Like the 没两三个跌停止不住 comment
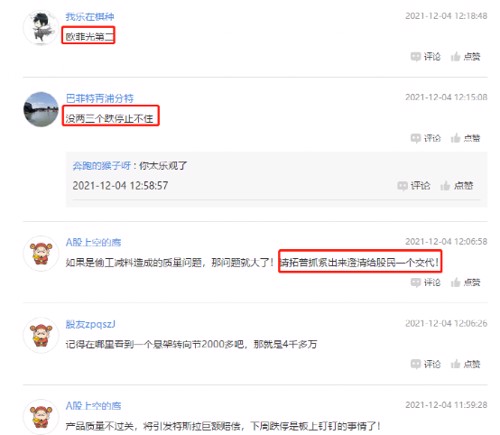This screenshot has height=435, width=500. tap(465, 138)
